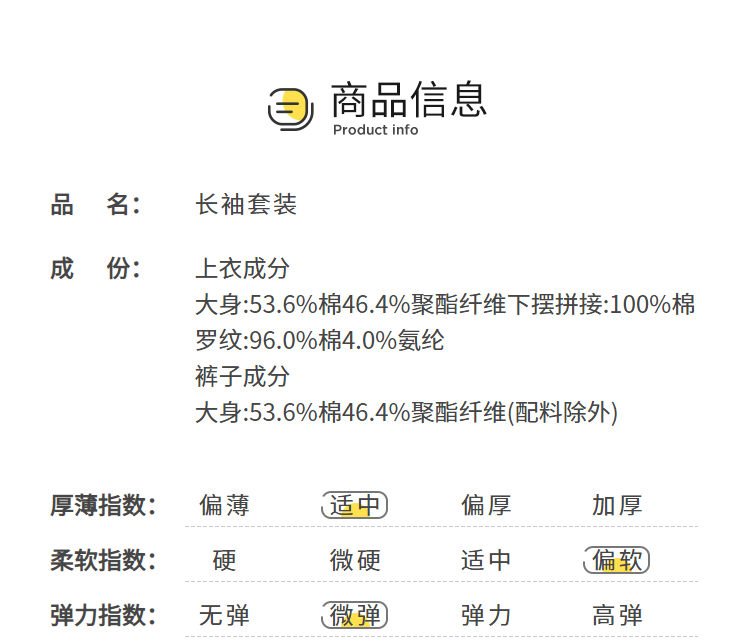Image resolution: width=750 pixels, height=642 pixels.
Task: Select highlighted 适中 in the 厚薄指数 row
Action: tap(355, 506)
